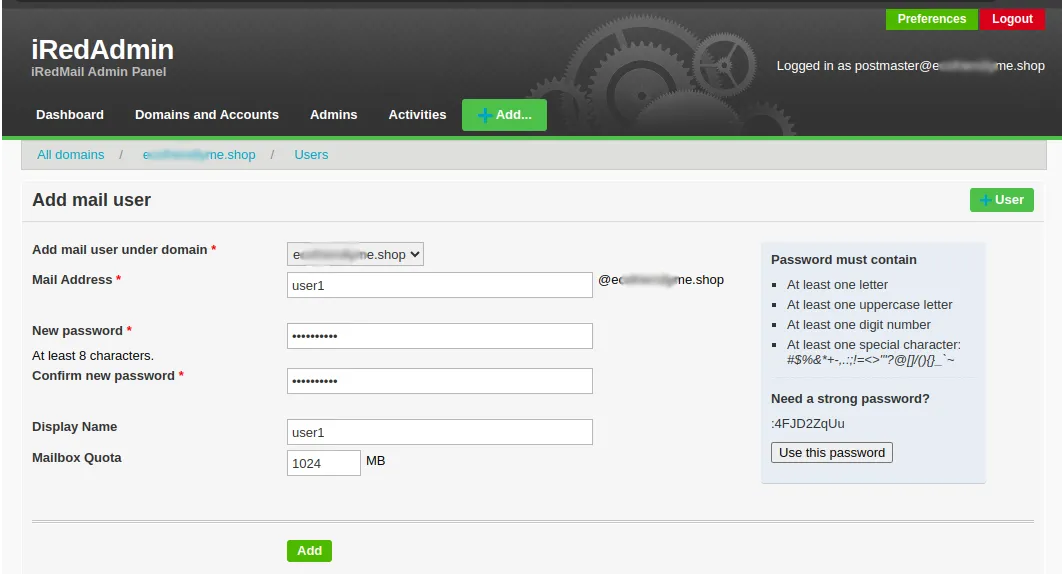Click the plus icon in Add... button
Image resolution: width=1062 pixels, height=574 pixels.
point(484,115)
